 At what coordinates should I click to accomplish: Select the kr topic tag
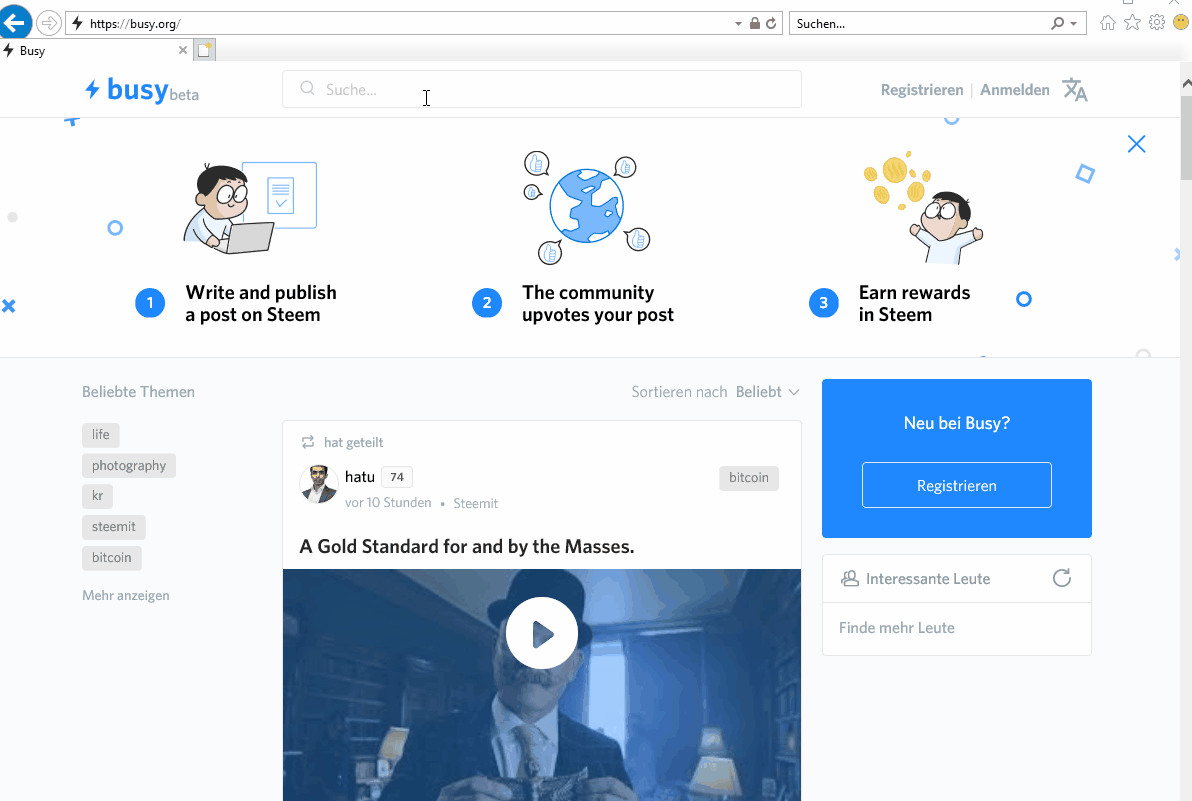point(97,495)
